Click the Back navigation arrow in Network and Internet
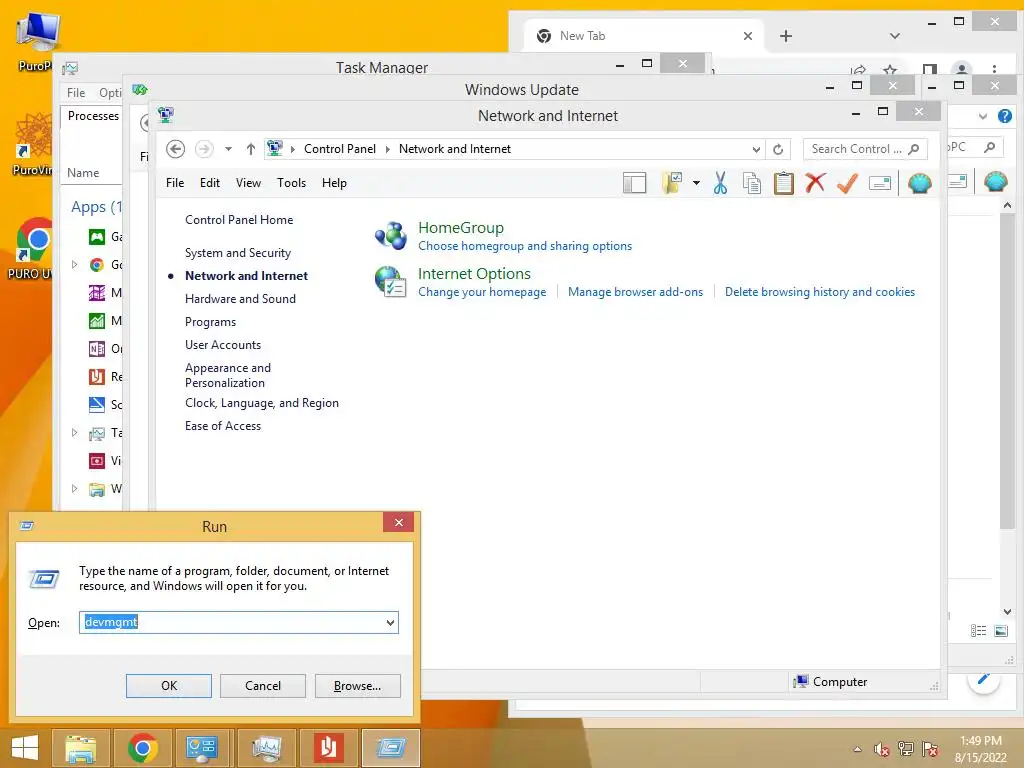 tap(175, 149)
